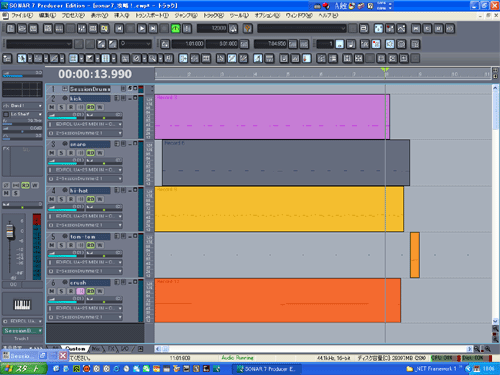Mute the snare track
Screen dimensions: 500x375
pyautogui.click(x=52, y=153)
